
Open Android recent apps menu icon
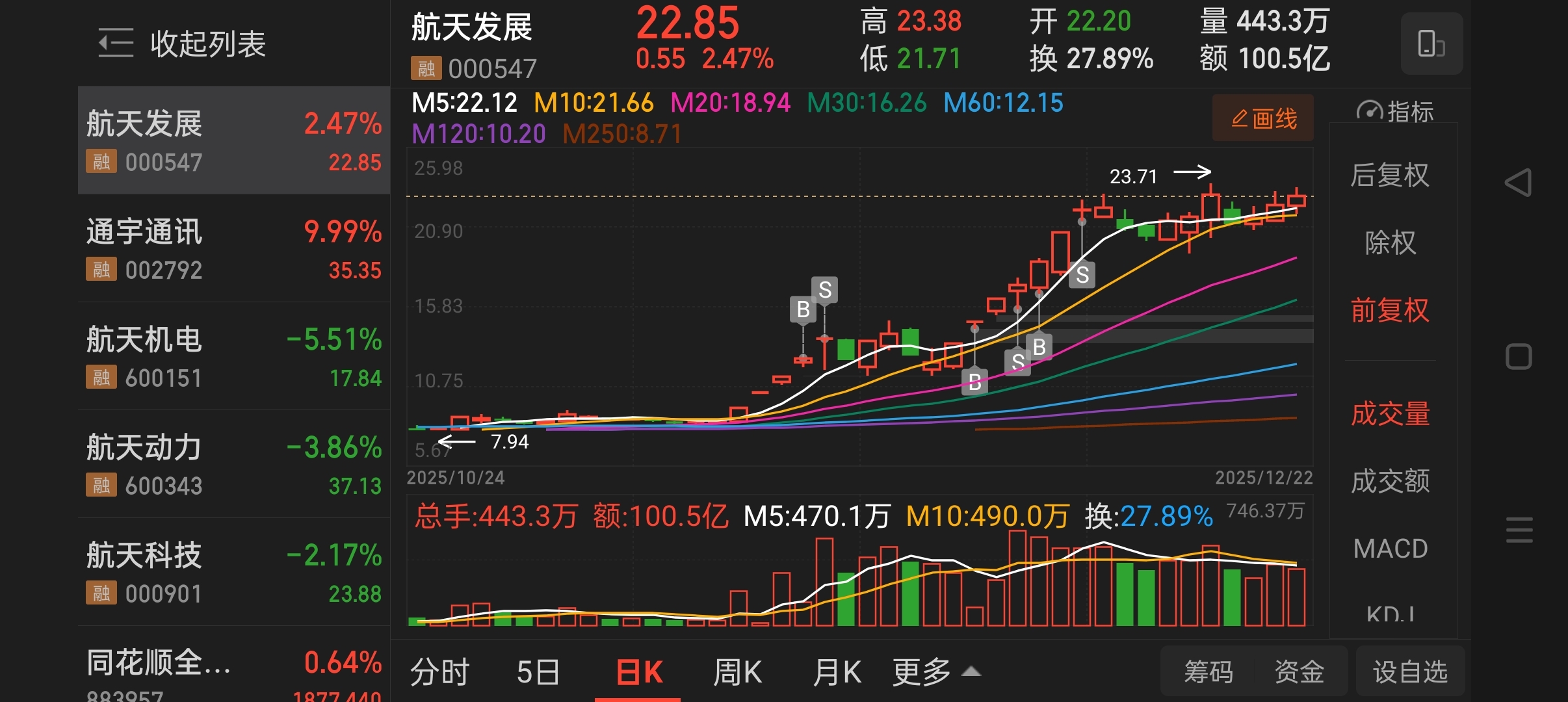1519,530
